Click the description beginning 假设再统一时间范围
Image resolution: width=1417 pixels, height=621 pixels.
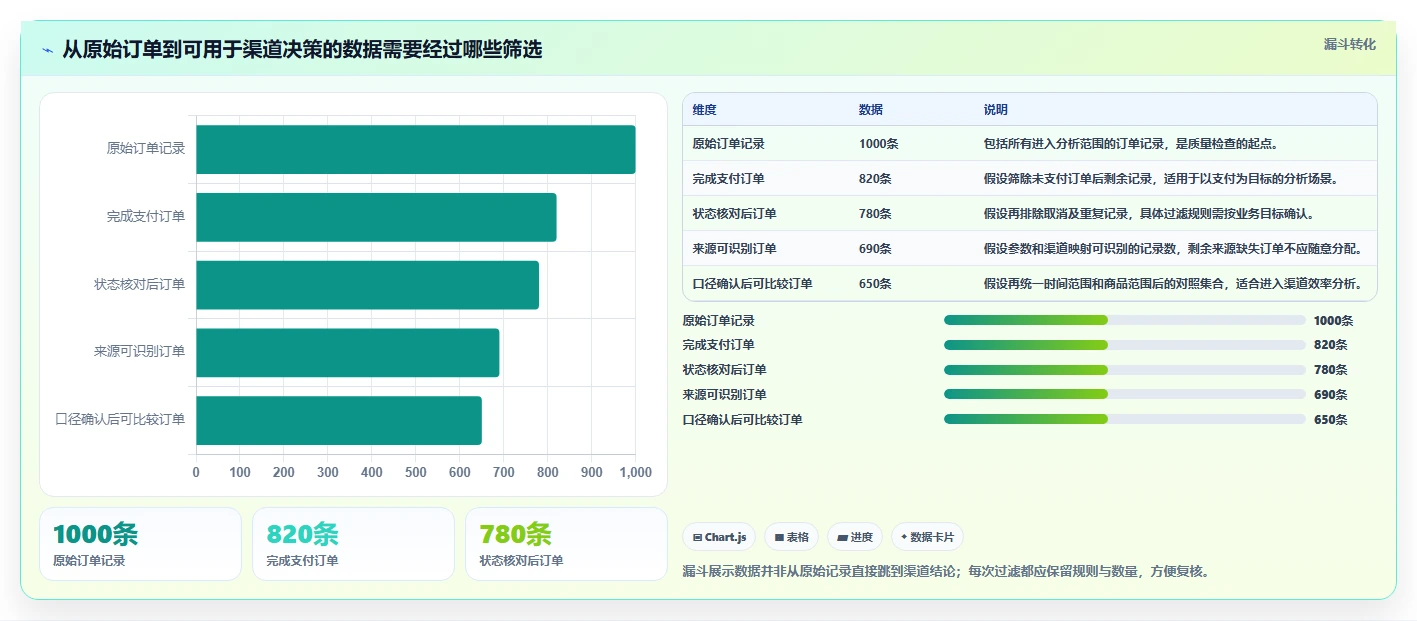pos(1172,284)
